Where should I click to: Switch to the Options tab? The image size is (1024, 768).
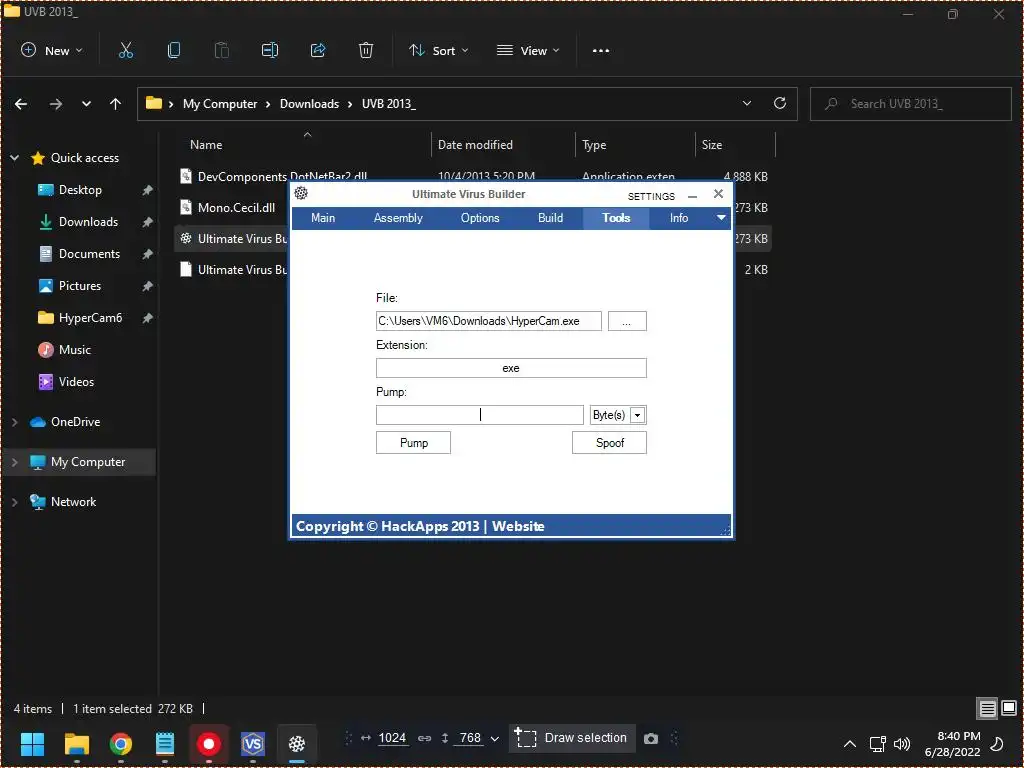point(480,218)
